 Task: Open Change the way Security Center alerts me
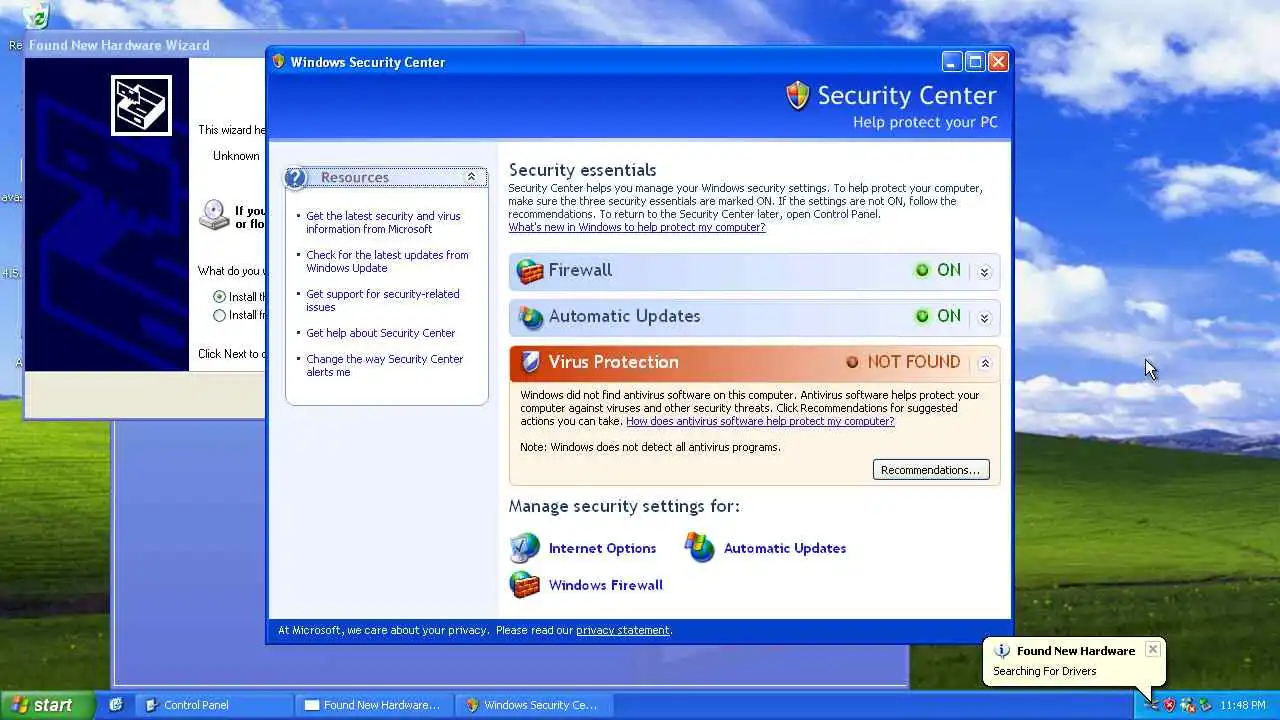pyautogui.click(x=384, y=365)
